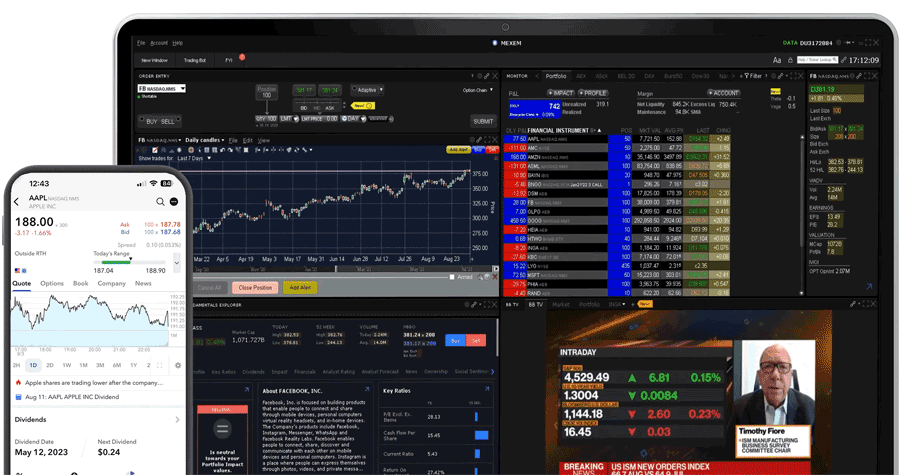Toggle the Armed checkbox below chart
This screenshot has width=900, height=475.
click(452, 277)
